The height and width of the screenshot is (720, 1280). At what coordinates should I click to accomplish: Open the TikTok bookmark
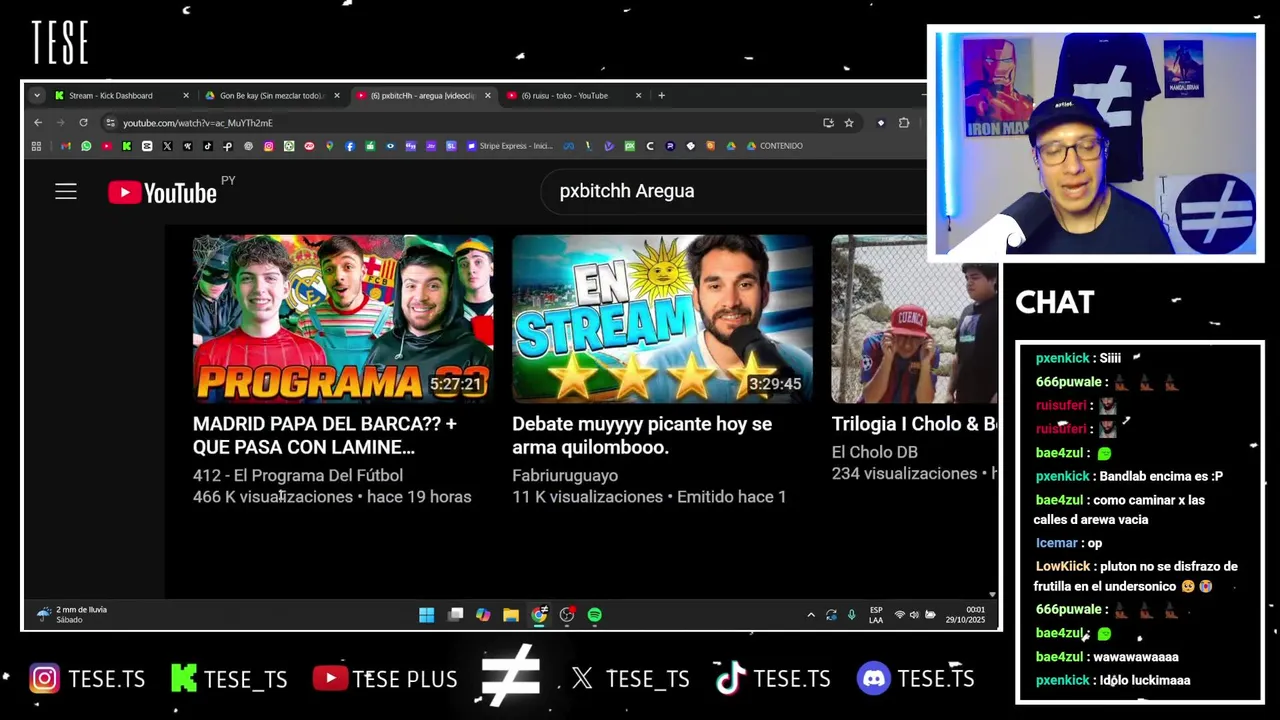point(208,146)
